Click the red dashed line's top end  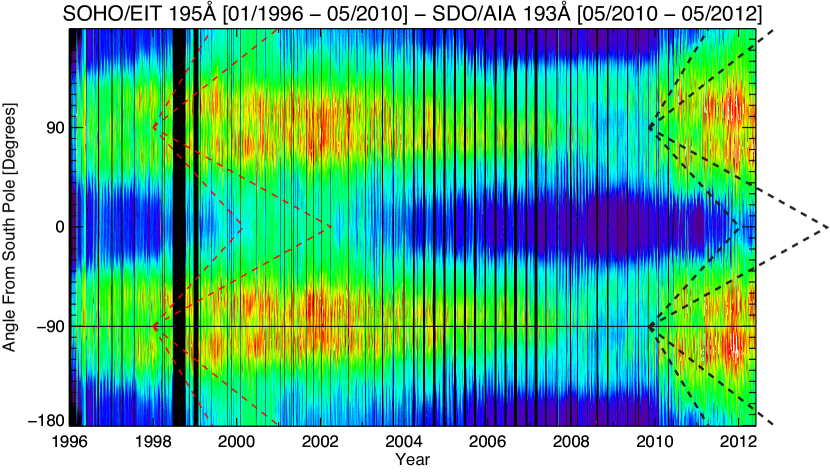point(277,31)
